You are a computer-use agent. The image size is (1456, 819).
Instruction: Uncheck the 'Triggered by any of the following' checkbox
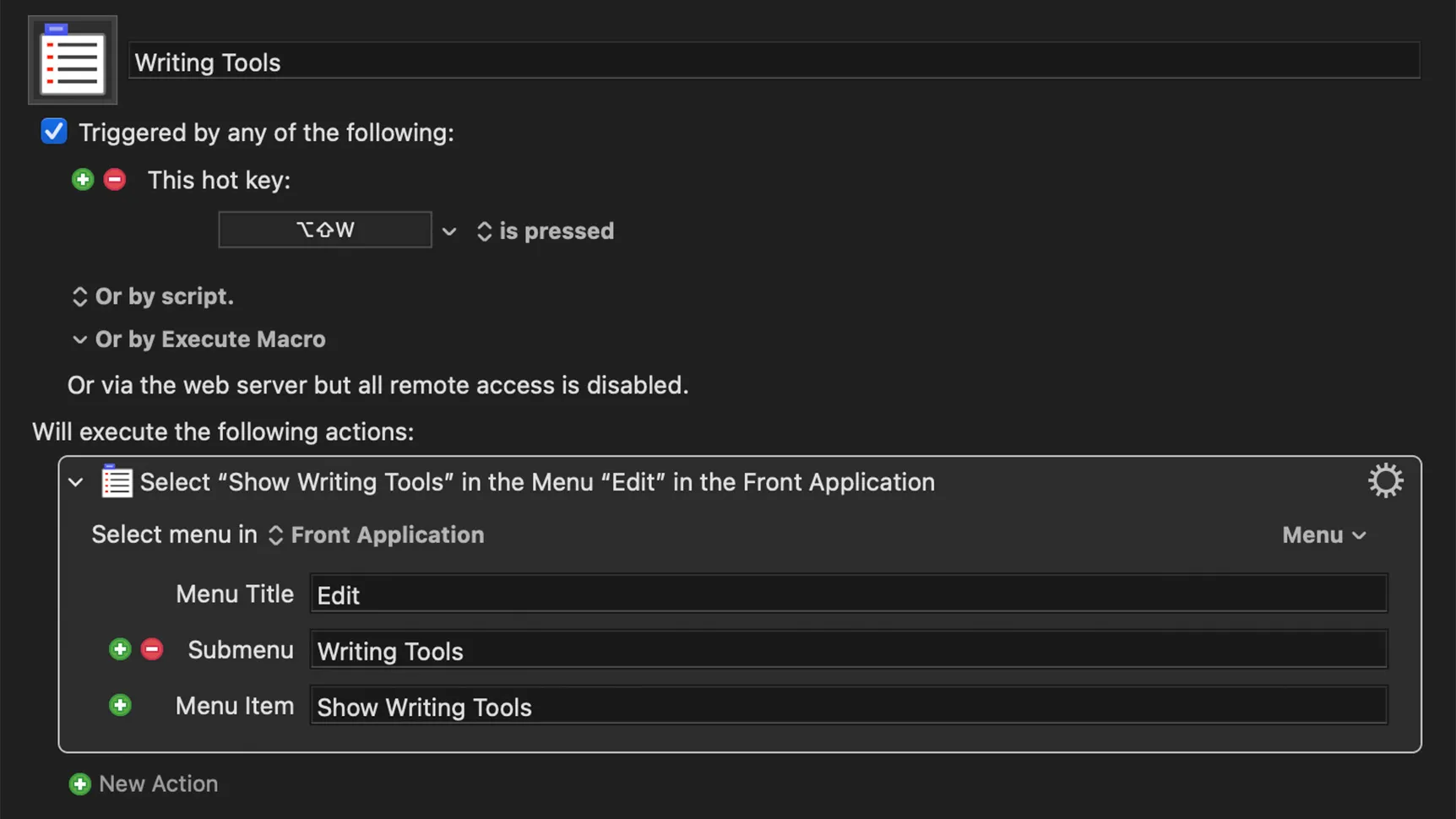pos(54,132)
